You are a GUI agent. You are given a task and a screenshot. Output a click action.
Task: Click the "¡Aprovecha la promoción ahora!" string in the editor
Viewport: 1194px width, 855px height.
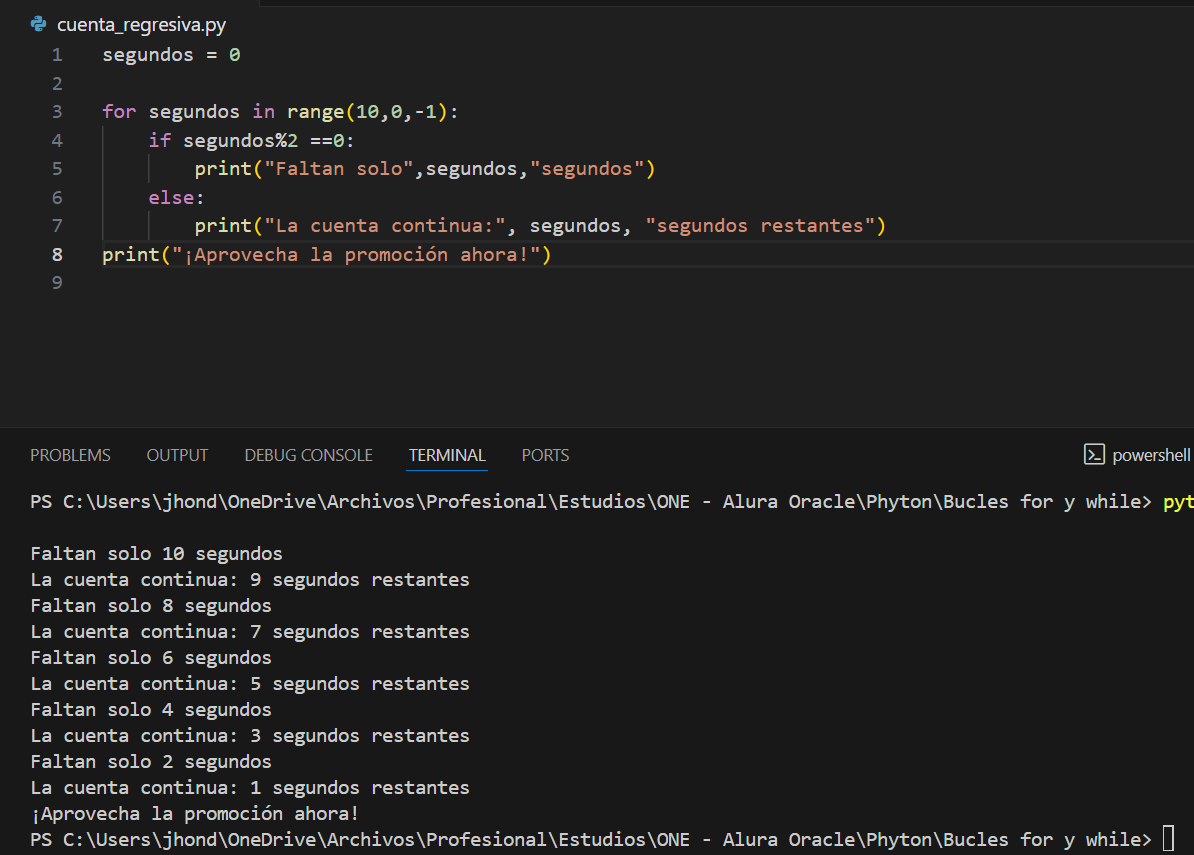point(357,255)
